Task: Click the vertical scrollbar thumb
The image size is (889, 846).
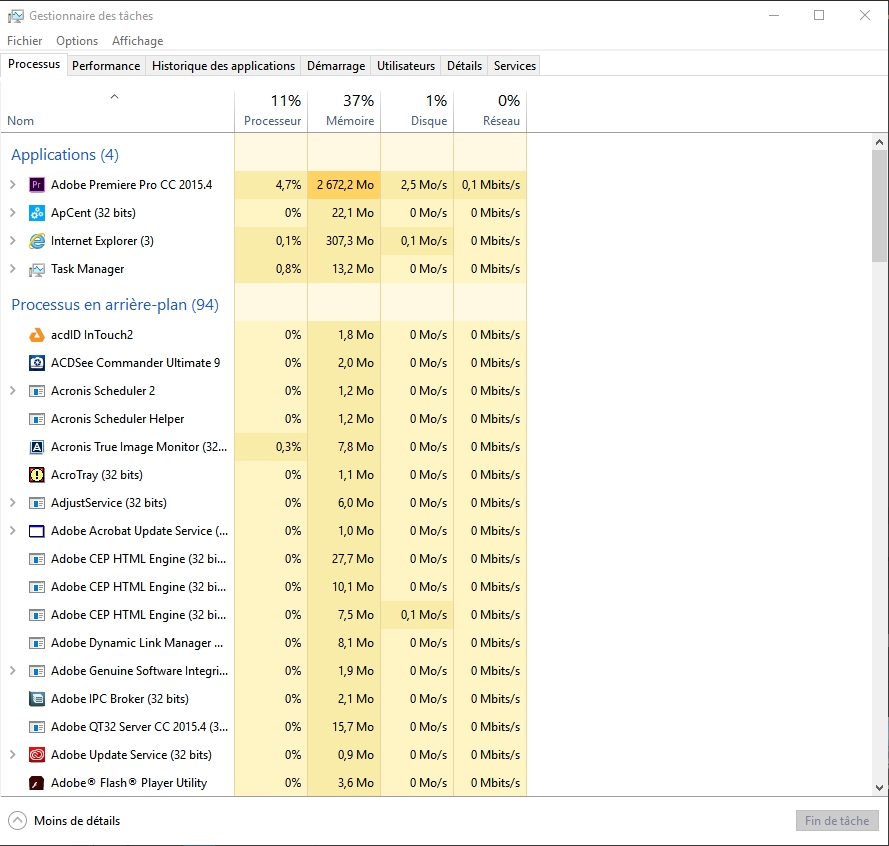Action: [x=879, y=206]
